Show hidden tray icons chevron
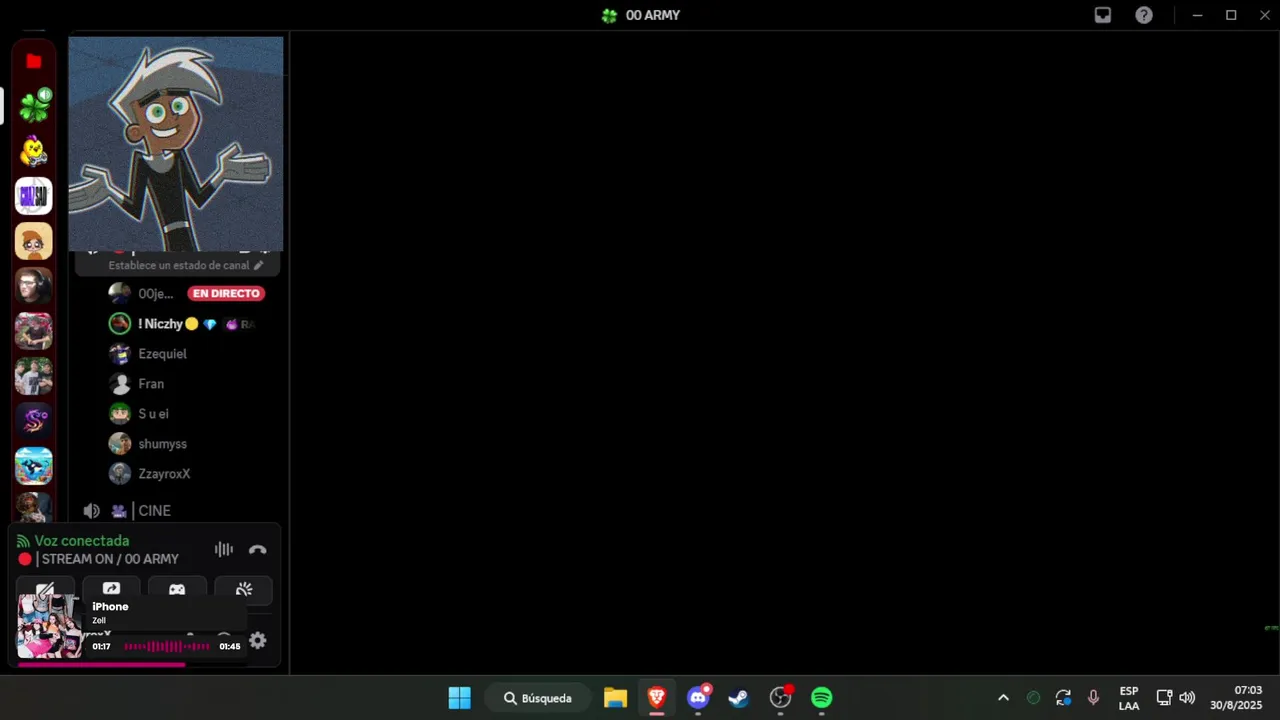The height and width of the screenshot is (720, 1280). [1003, 698]
